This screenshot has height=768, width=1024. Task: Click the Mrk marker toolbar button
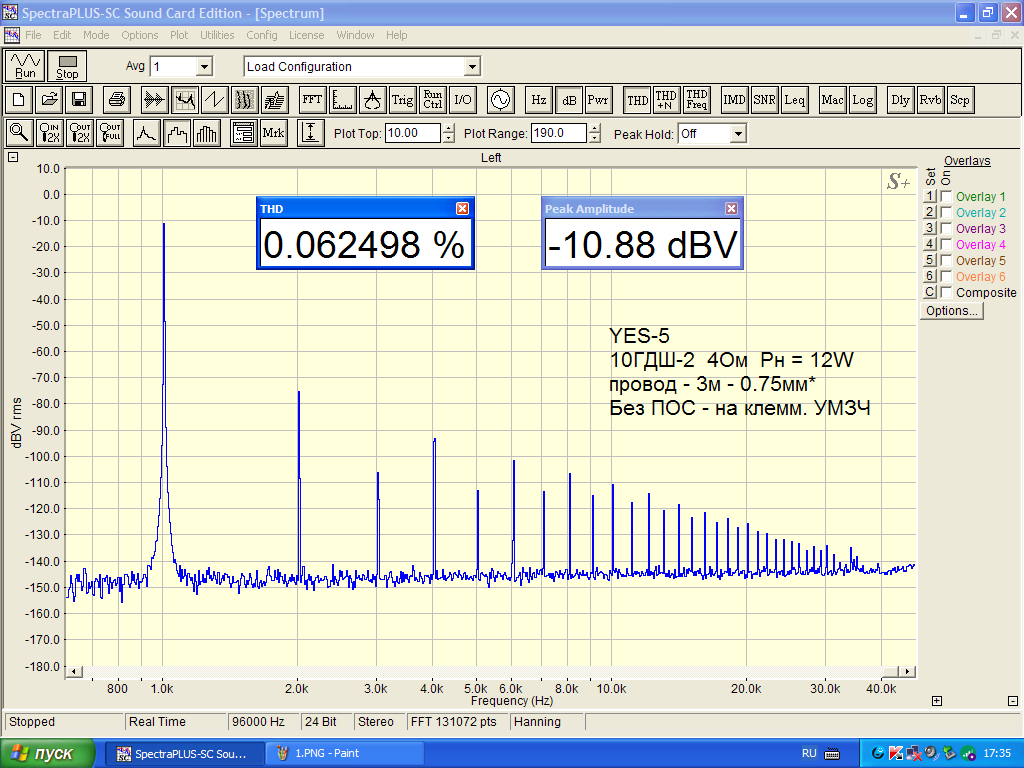point(273,133)
